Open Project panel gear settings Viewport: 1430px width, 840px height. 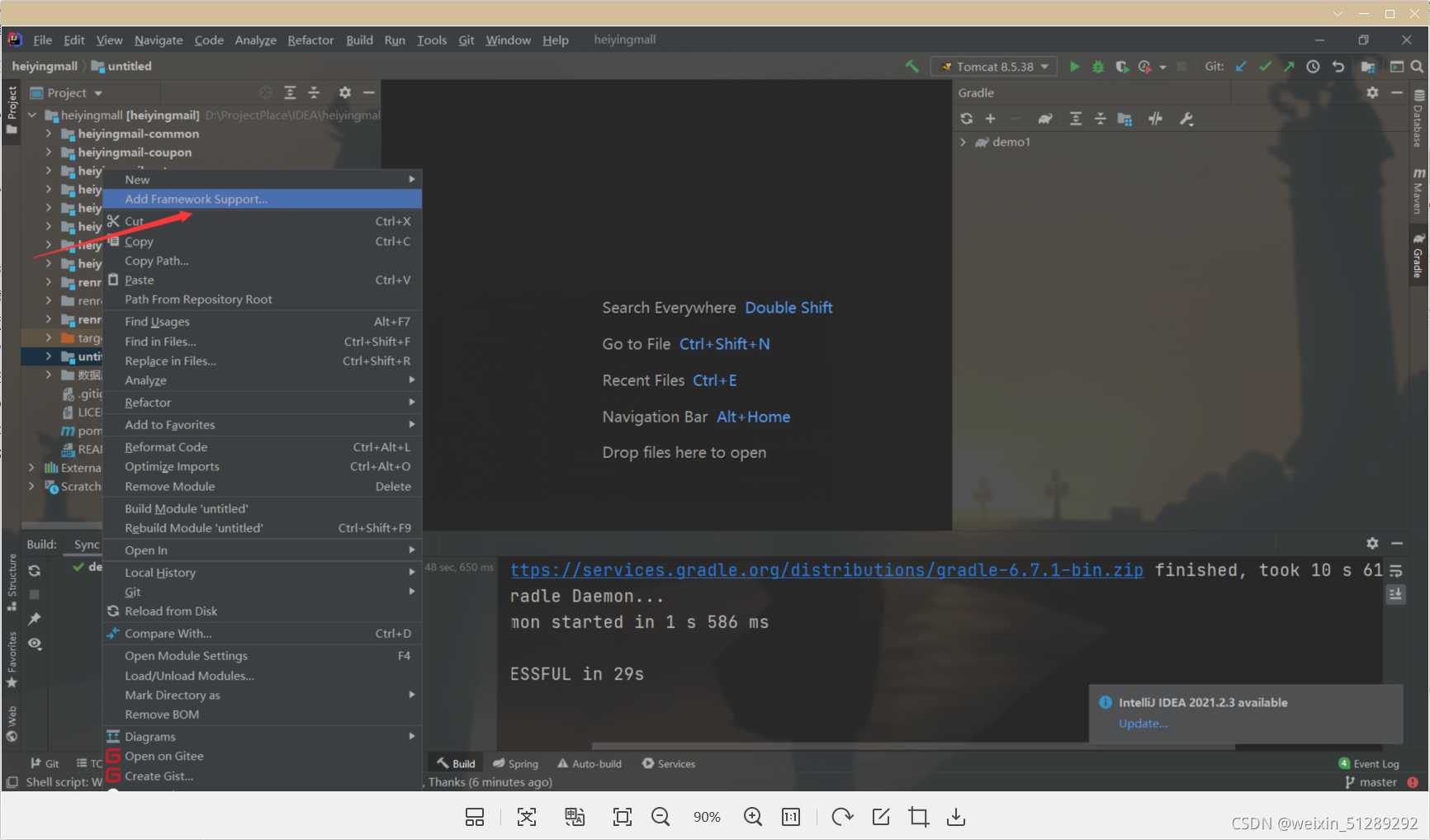coord(345,92)
